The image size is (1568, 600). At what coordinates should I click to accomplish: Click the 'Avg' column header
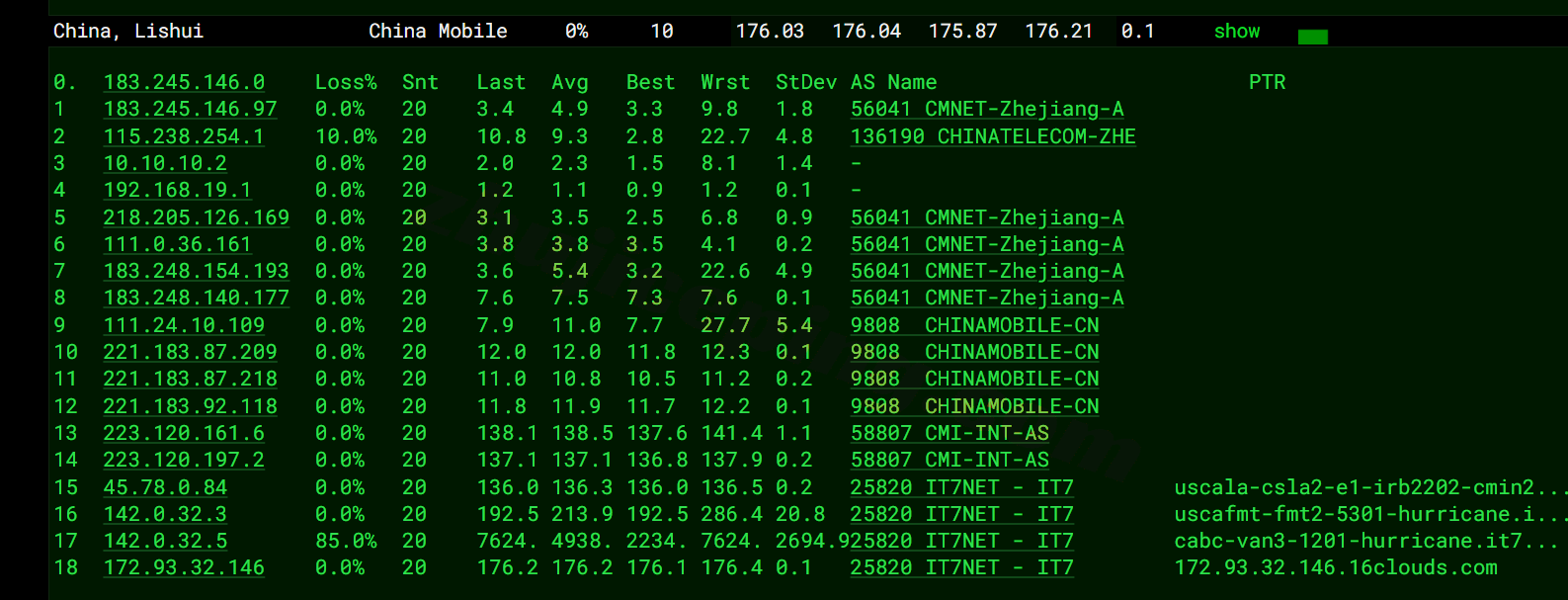tap(570, 83)
